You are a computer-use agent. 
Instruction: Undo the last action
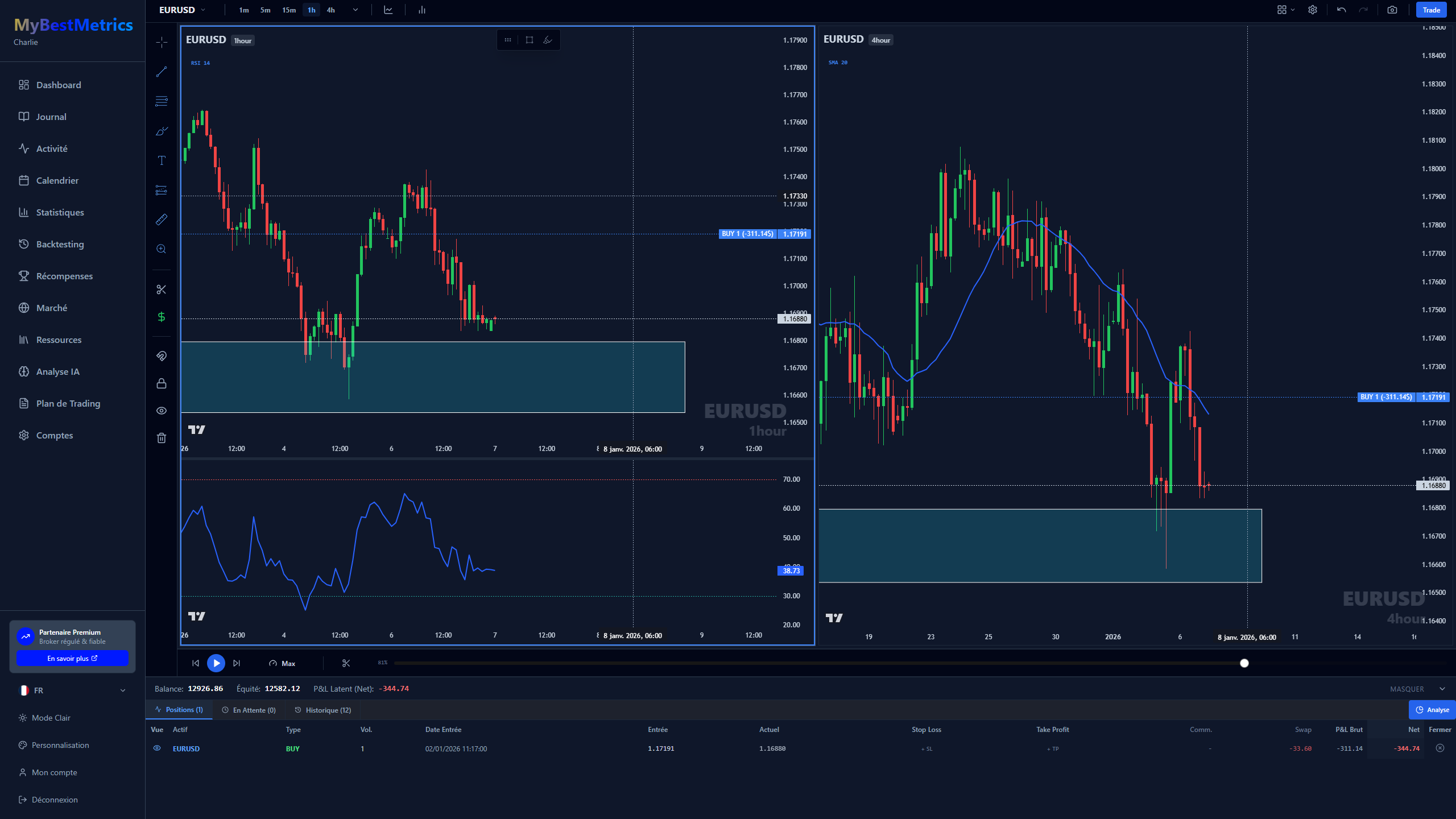pos(1341,10)
